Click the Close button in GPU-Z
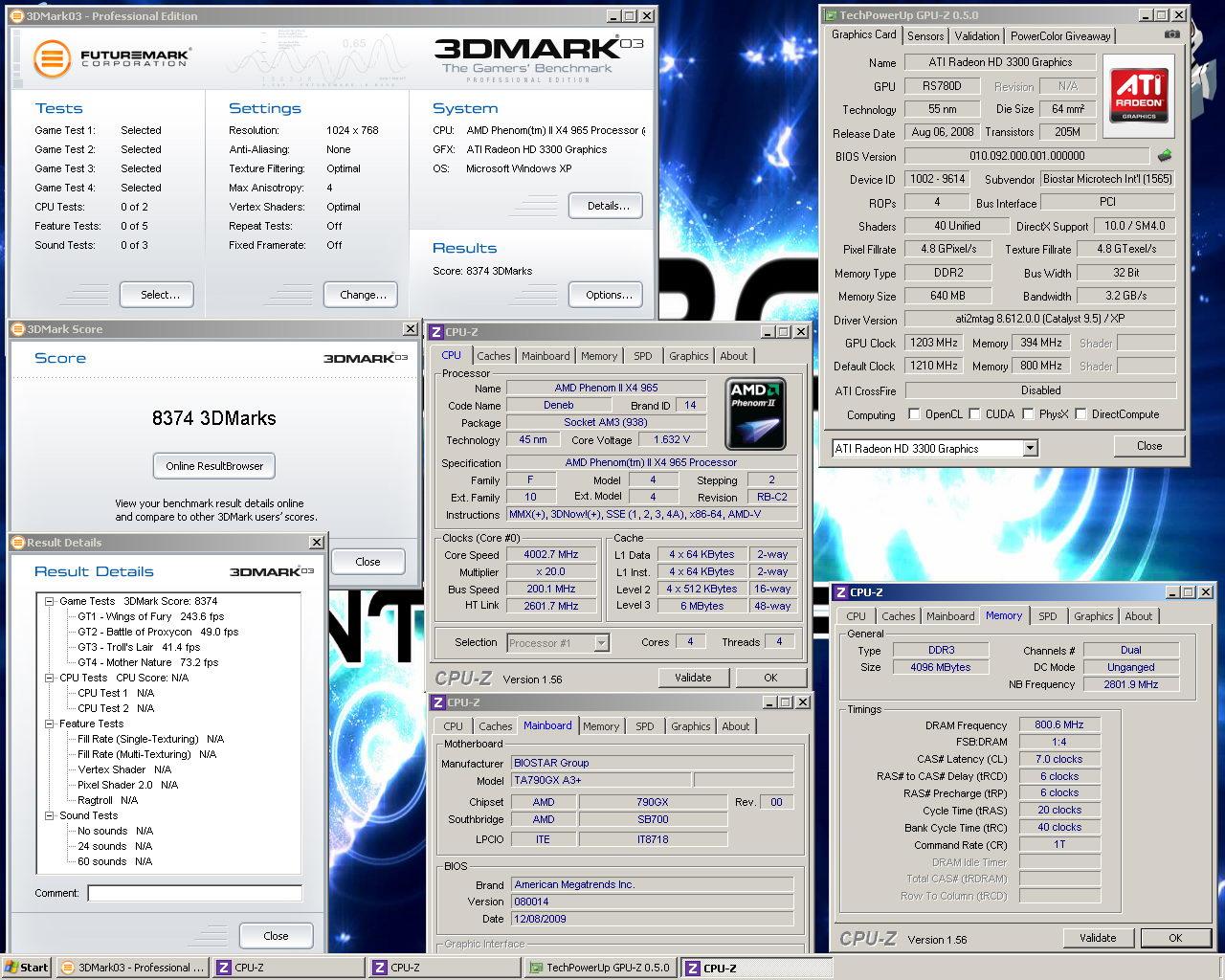 [x=1149, y=446]
